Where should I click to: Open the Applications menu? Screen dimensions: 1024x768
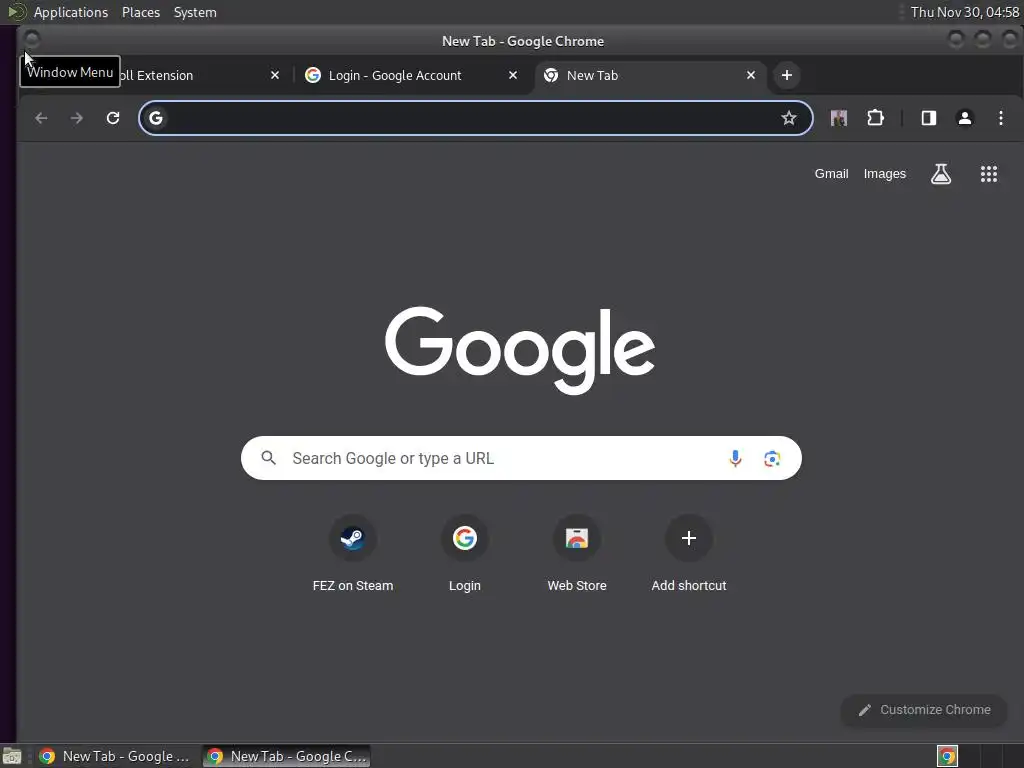71,12
